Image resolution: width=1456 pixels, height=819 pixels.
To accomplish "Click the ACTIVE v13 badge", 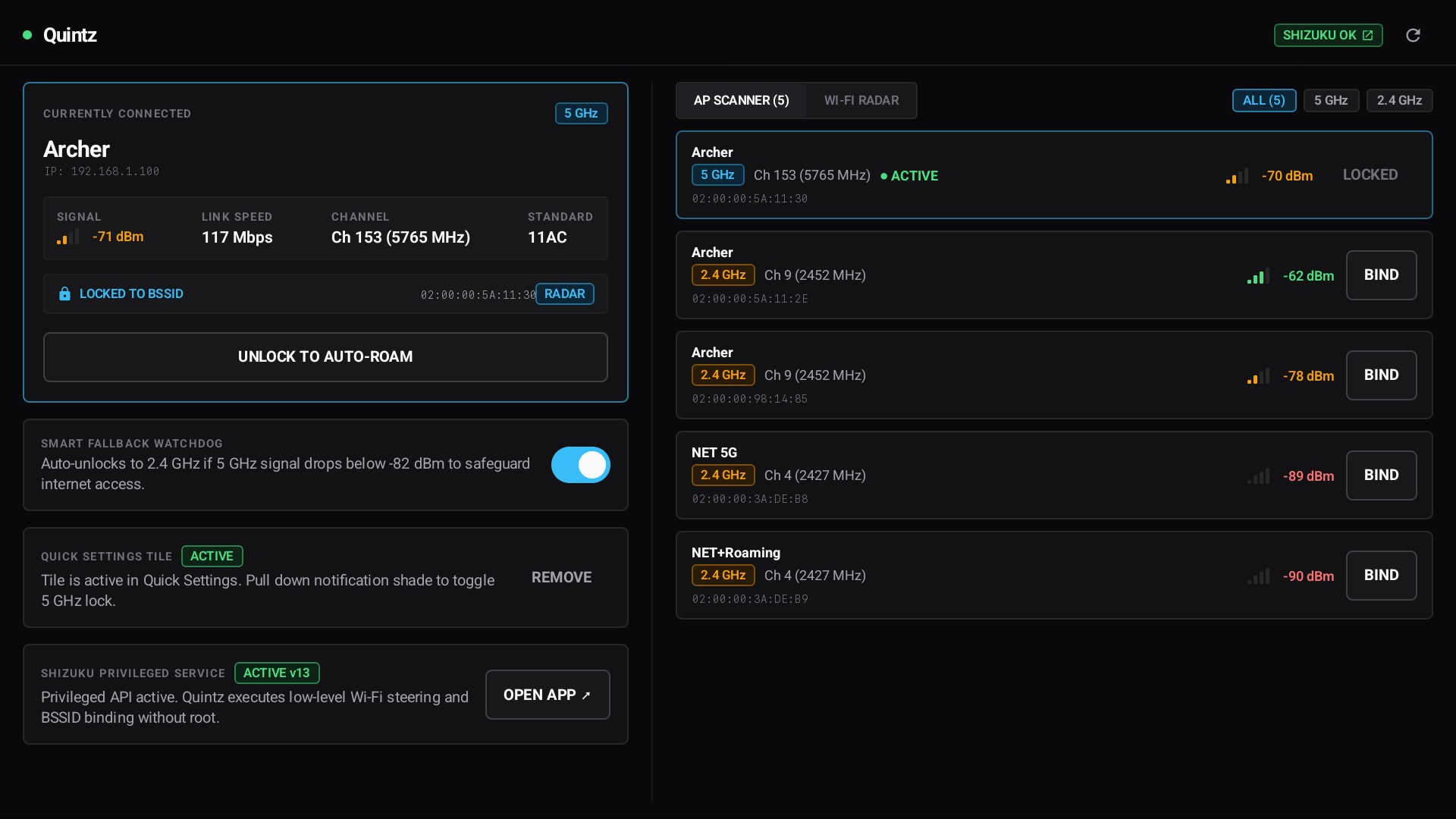I will 277,673.
